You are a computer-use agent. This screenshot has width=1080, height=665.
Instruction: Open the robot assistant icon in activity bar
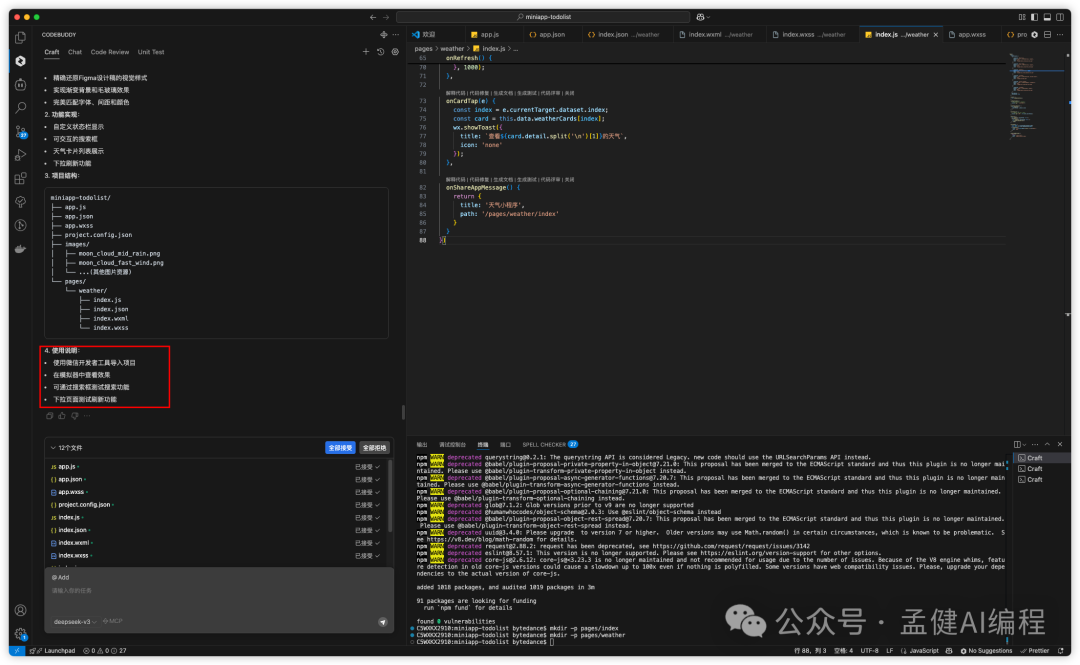21,84
